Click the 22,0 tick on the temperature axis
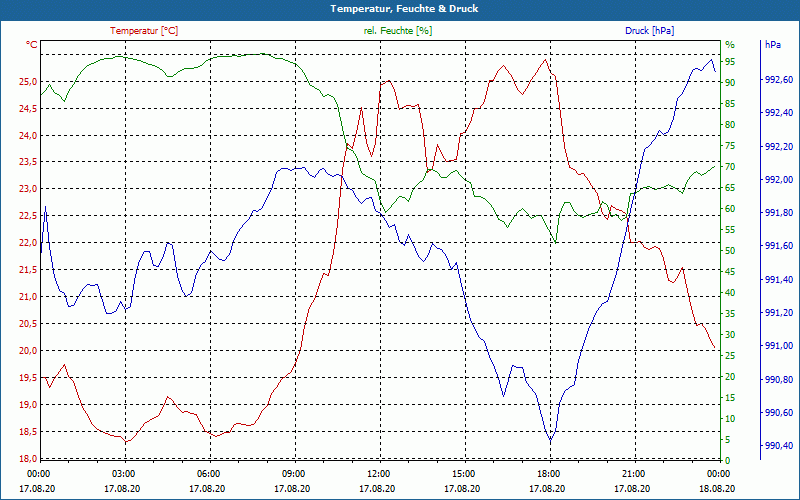Viewport: 800px width, 500px height. click(29, 243)
